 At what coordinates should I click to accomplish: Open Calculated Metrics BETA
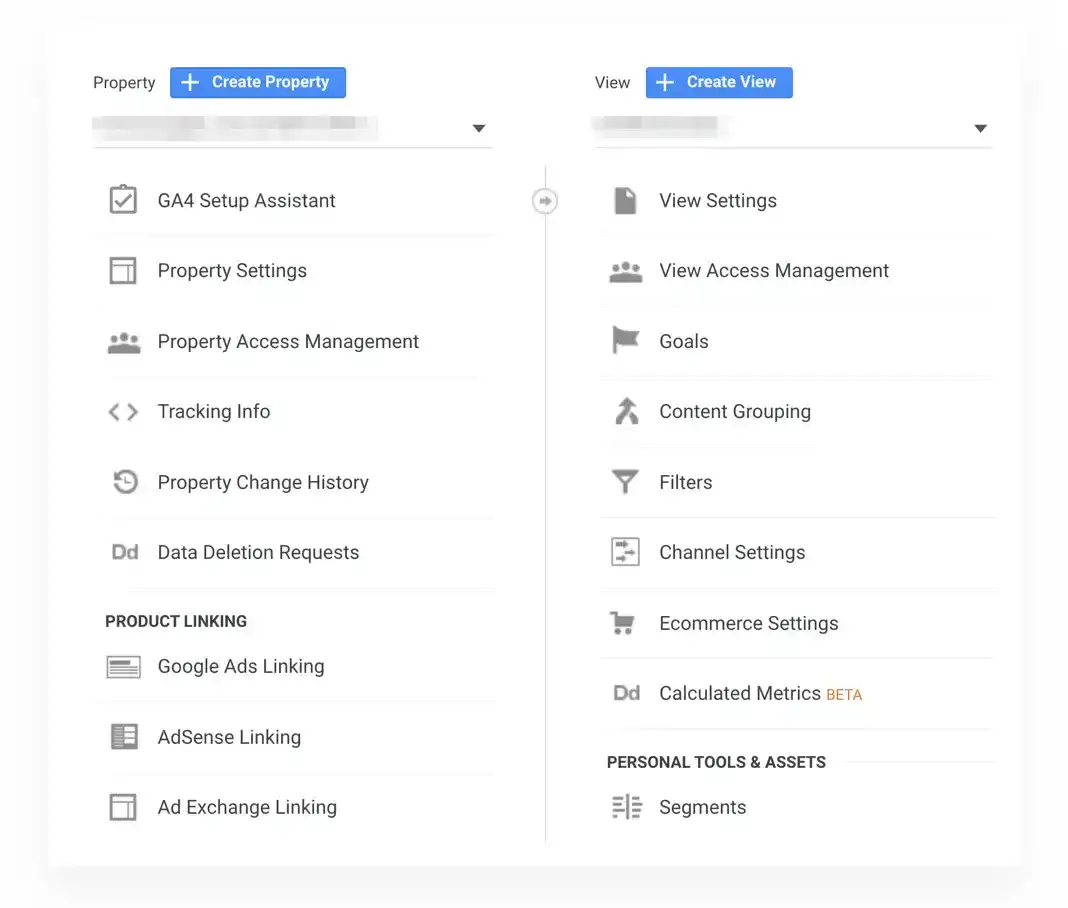coord(738,693)
